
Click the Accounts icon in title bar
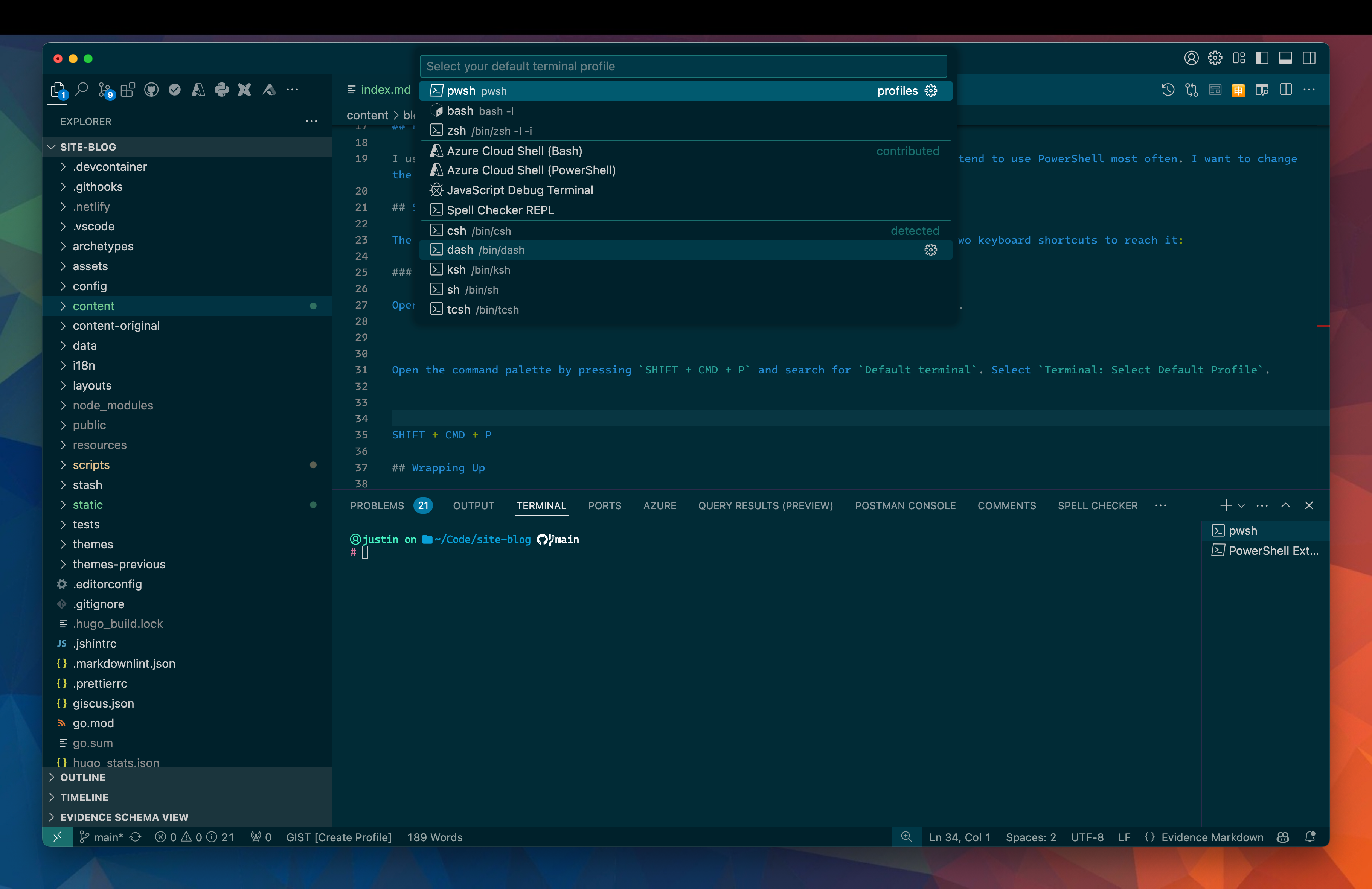[1191, 58]
